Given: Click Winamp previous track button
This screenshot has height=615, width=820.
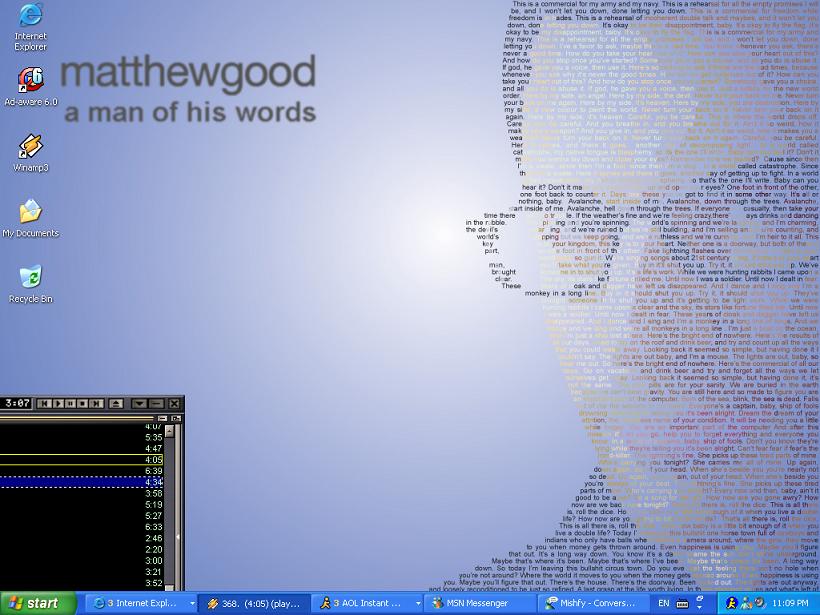Looking at the screenshot, I should [x=43, y=403].
